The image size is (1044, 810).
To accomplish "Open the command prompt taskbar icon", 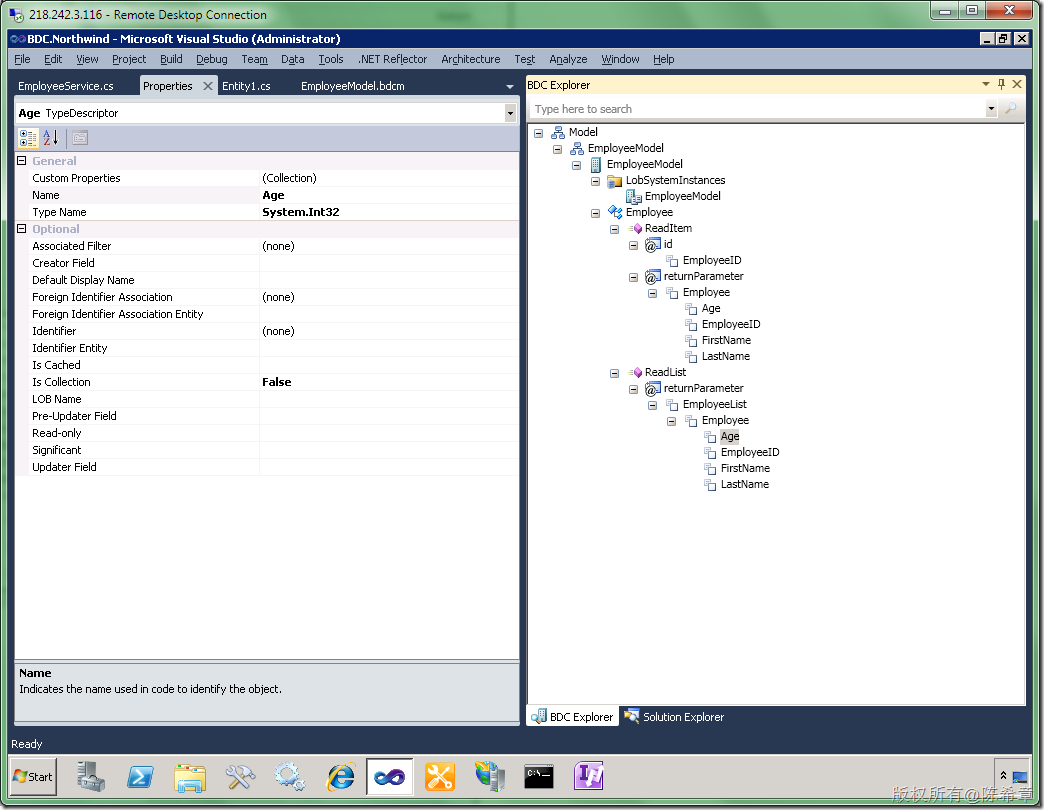I will pos(539,777).
